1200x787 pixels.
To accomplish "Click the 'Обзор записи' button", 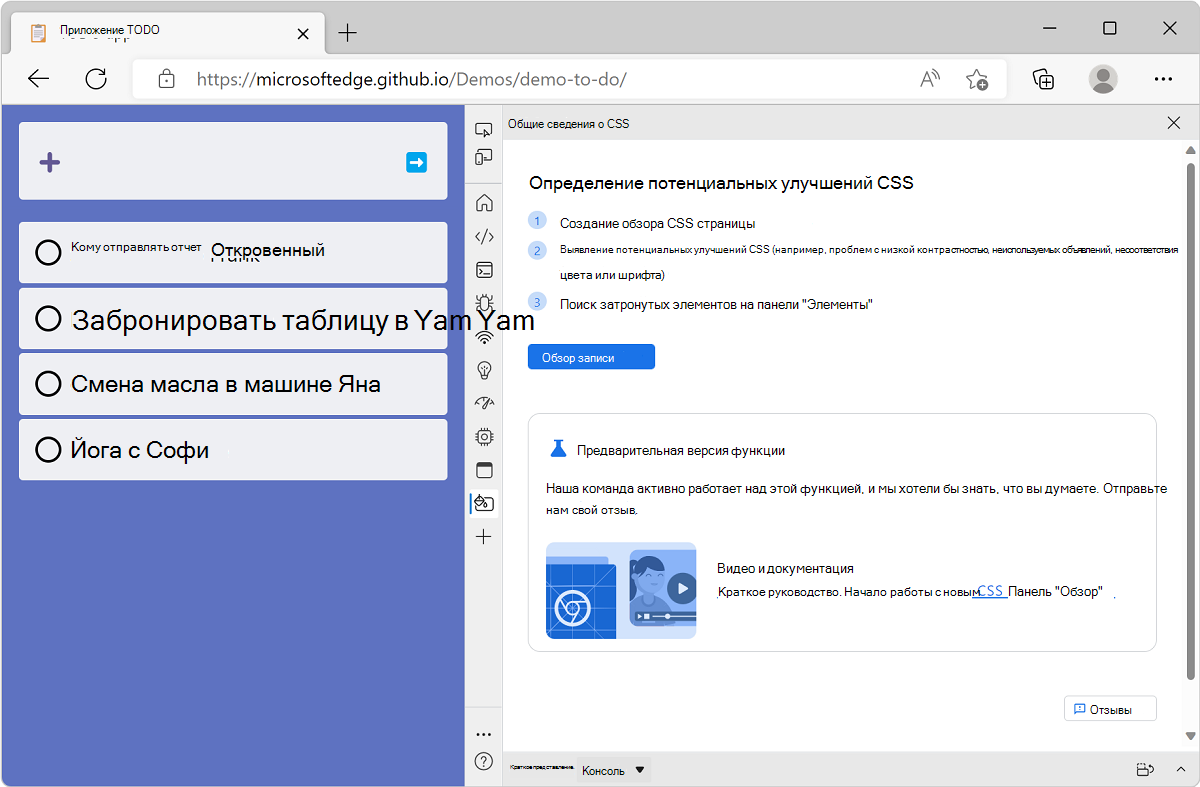I will pyautogui.click(x=591, y=356).
